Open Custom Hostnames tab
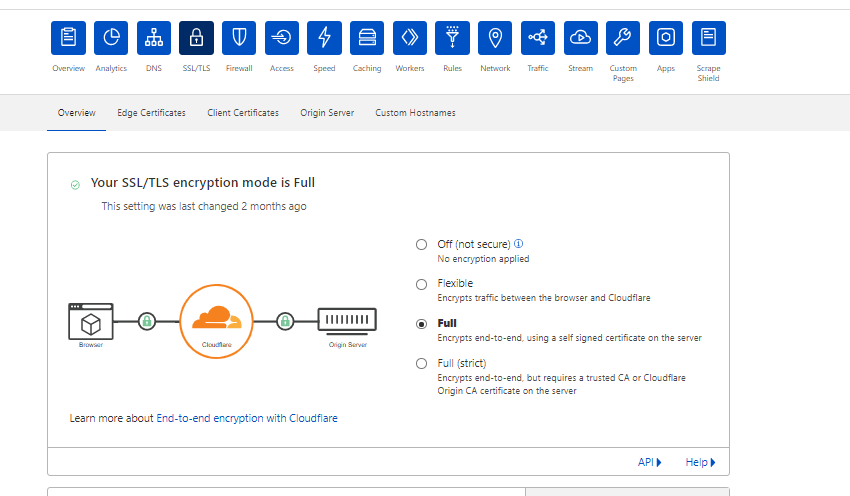850x496 pixels. pyautogui.click(x=415, y=113)
